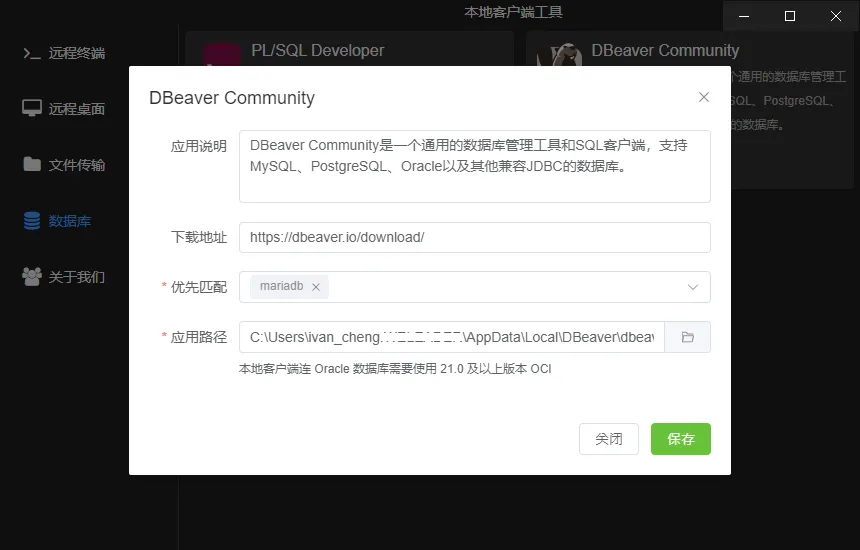Click into the 应用说明 description box
Image resolution: width=860 pixels, height=550 pixels.
click(475, 166)
